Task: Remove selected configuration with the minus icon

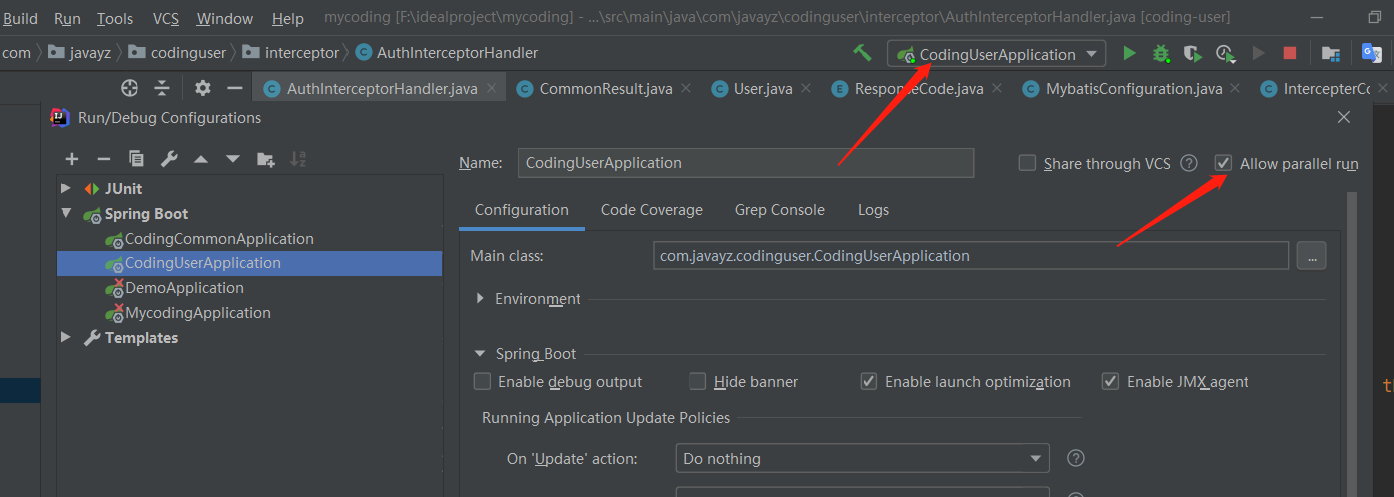Action: (x=103, y=158)
